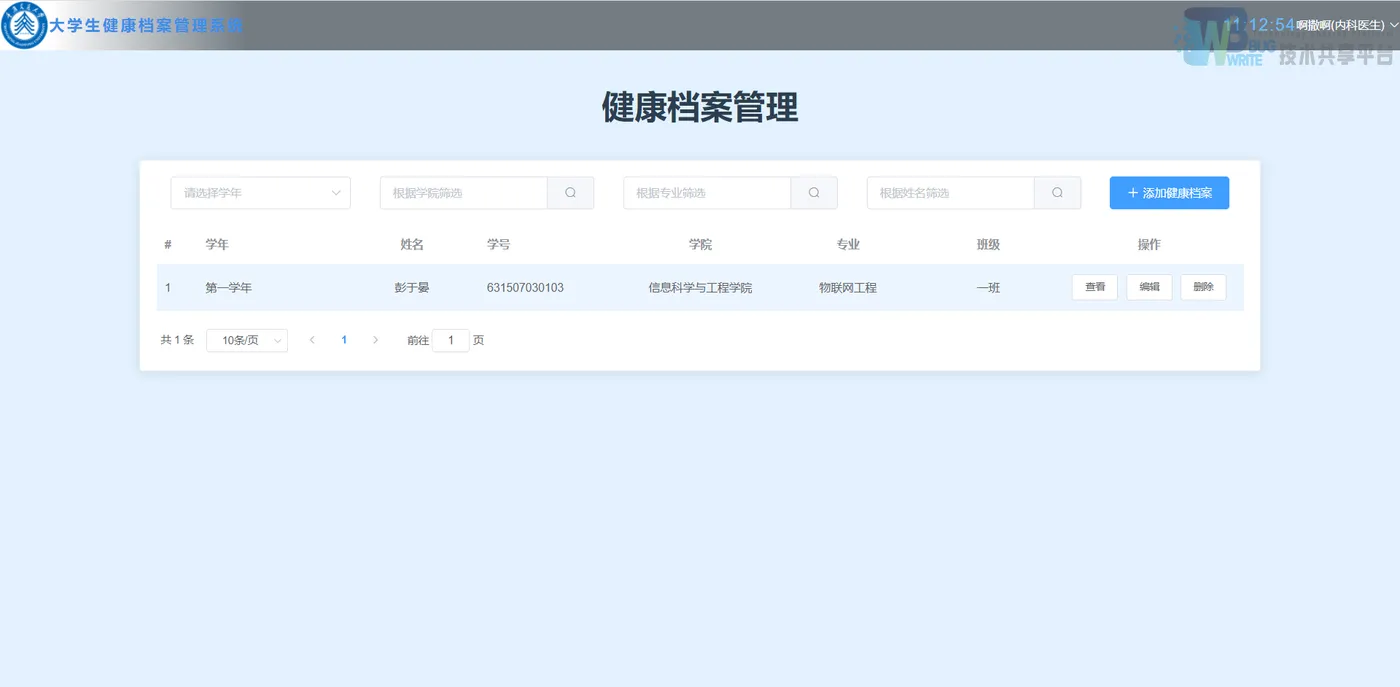Screen dimensions: 1400x687
Task: Click the 专业筛选 search magnifier icon
Action: (x=814, y=192)
